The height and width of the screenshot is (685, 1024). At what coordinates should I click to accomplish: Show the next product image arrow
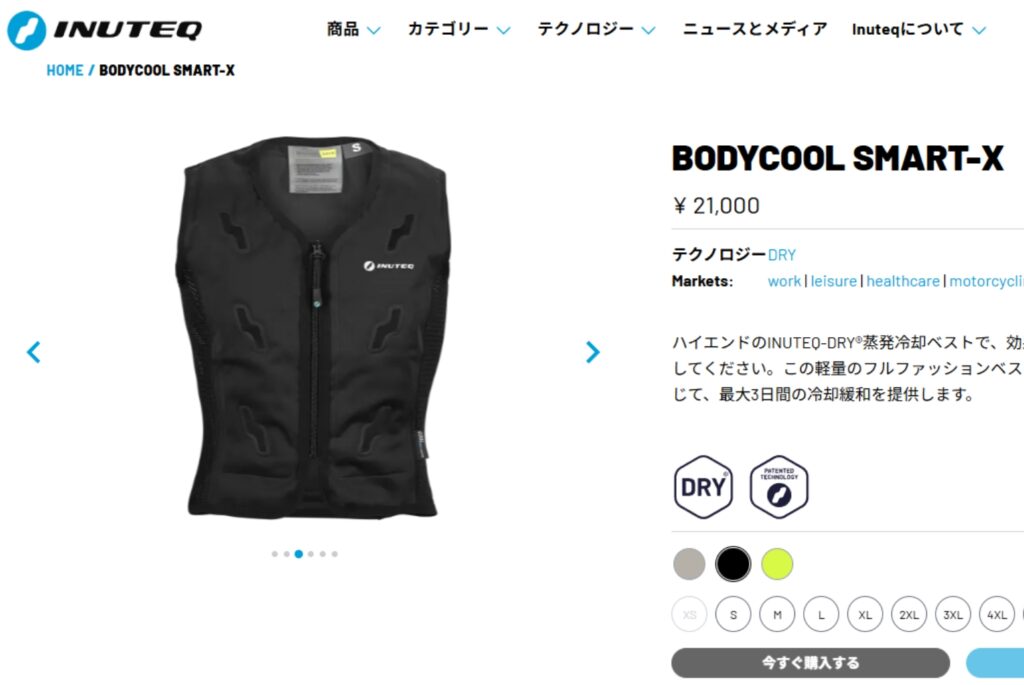(x=592, y=352)
